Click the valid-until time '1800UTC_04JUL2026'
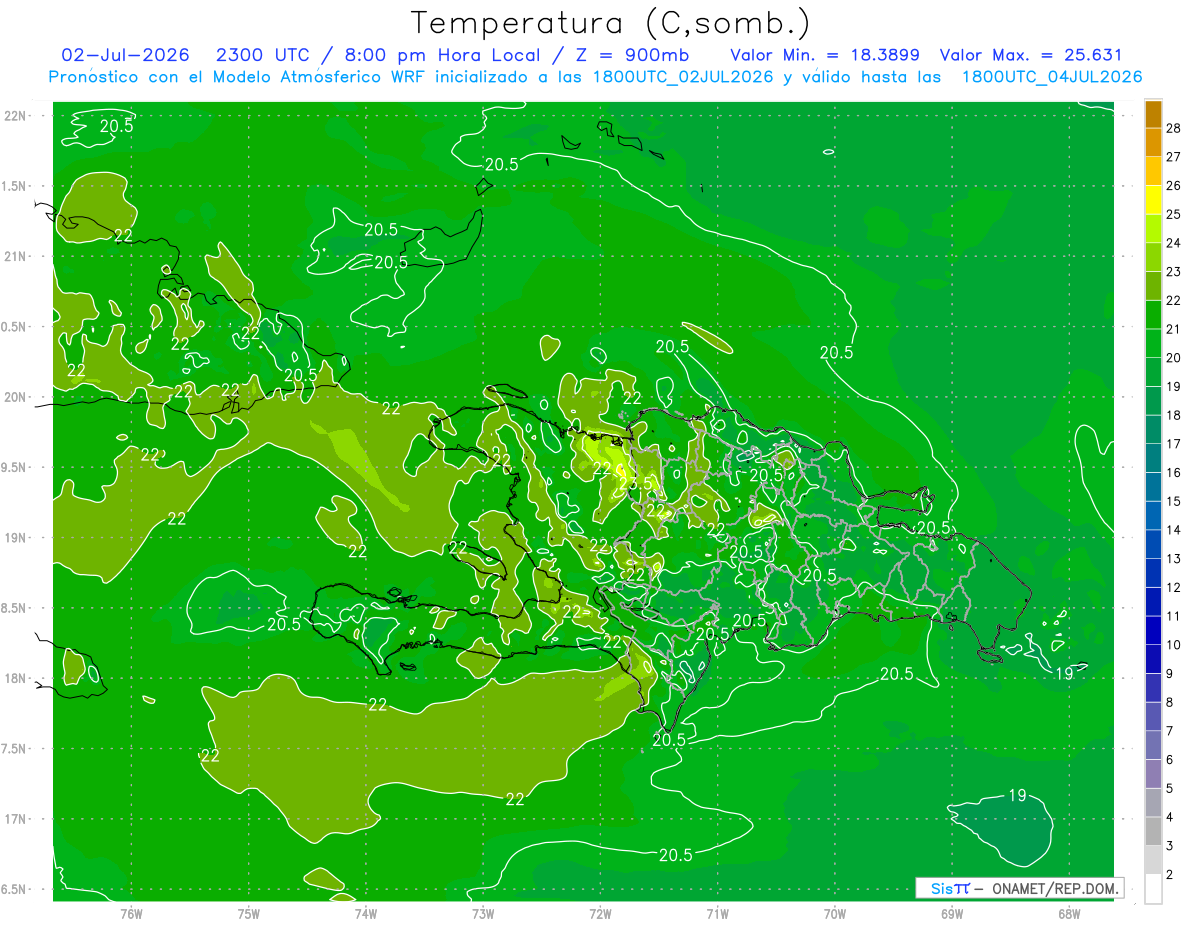Screen dimensions: 1200x927 (x=1052, y=77)
